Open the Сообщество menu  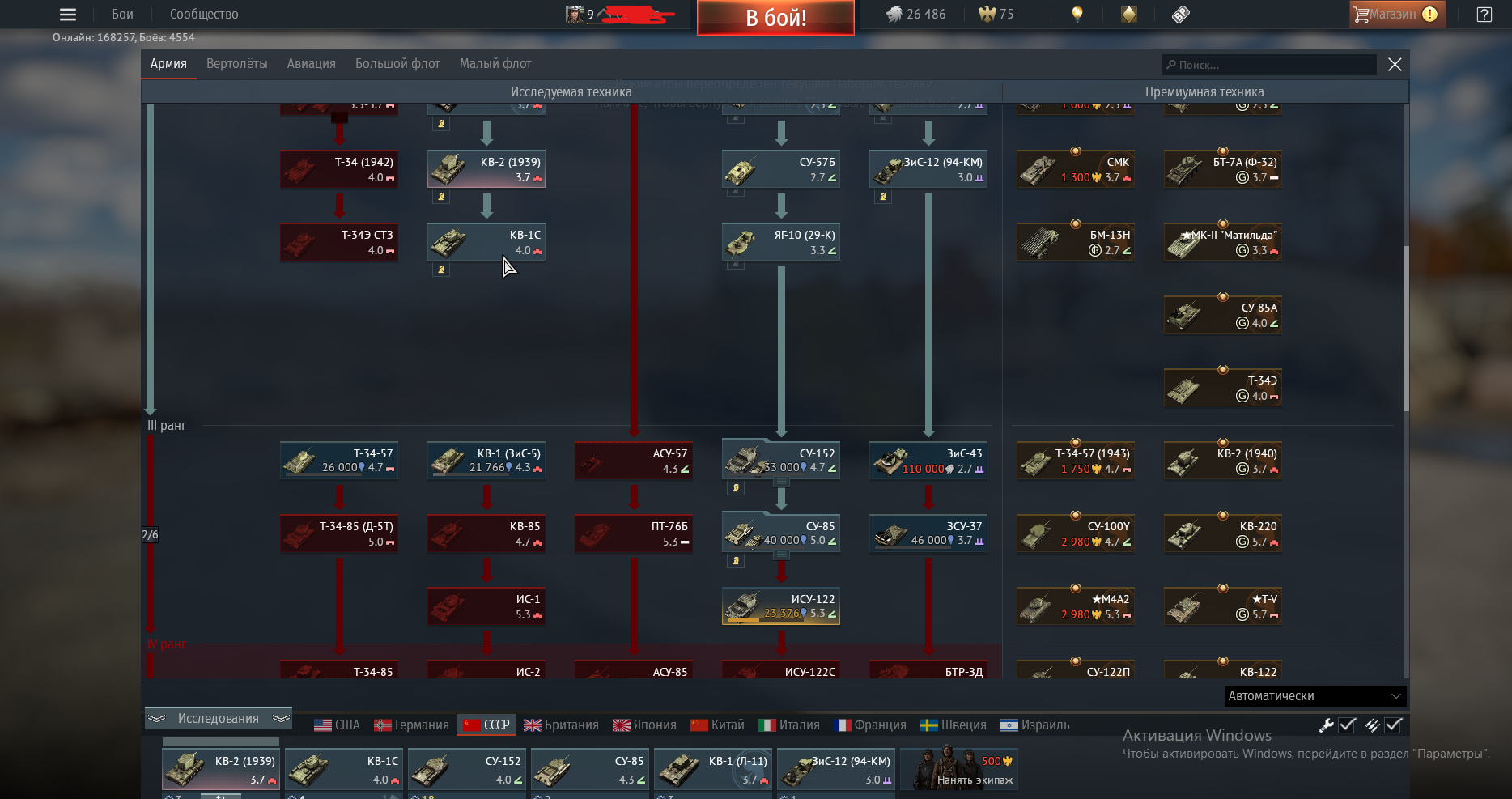[x=204, y=15]
